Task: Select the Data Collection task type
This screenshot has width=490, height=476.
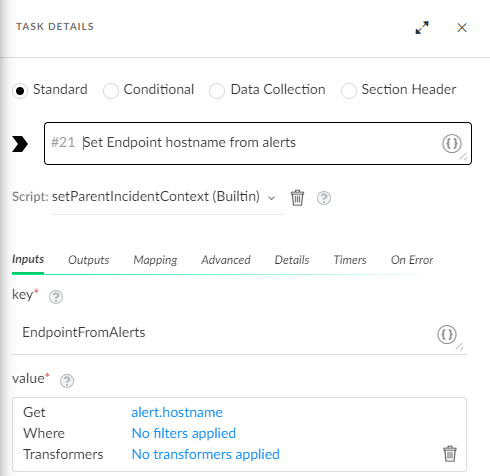Action: tap(217, 91)
